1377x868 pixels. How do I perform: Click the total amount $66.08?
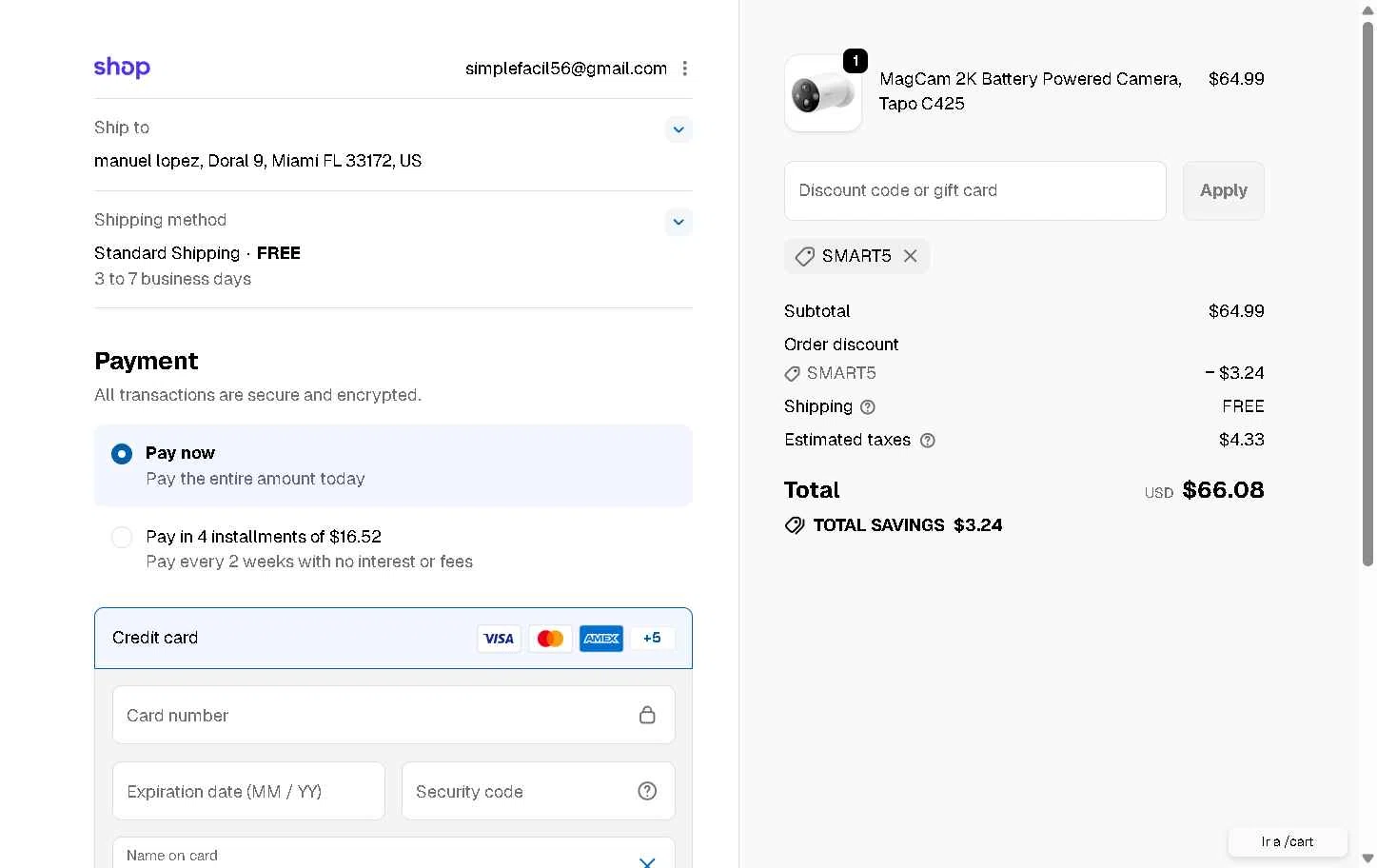coord(1223,490)
